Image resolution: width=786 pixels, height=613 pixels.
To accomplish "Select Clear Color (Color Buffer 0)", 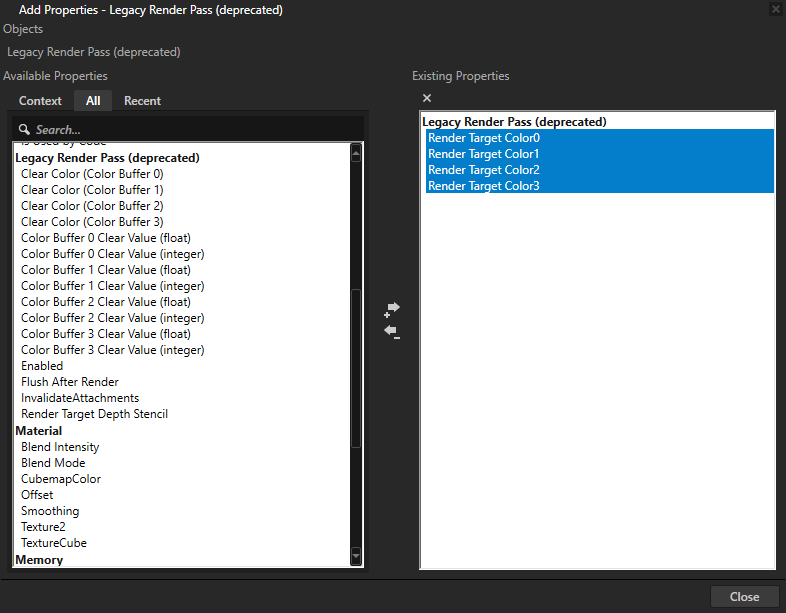I will (92, 174).
